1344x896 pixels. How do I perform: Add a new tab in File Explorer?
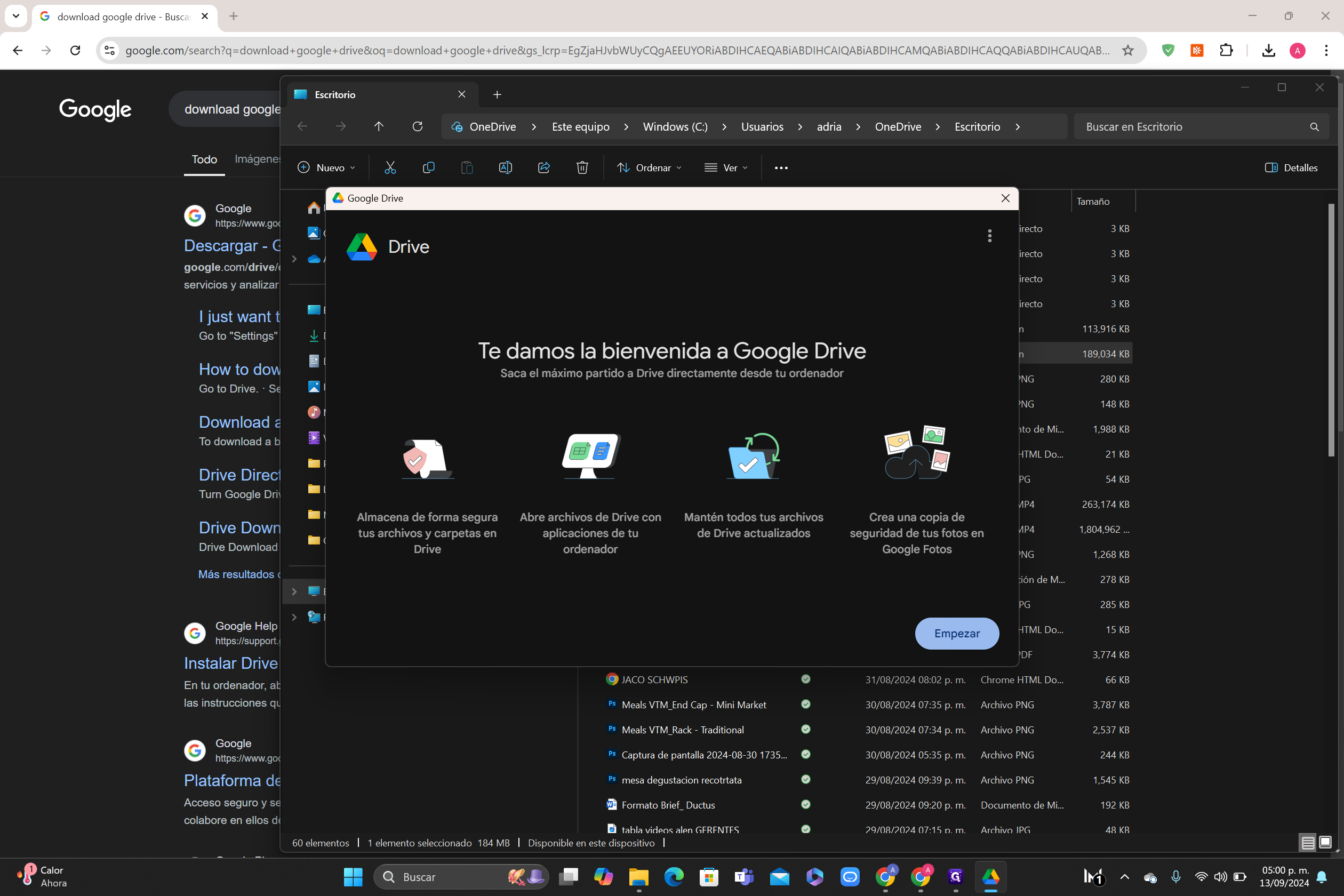coord(497,94)
